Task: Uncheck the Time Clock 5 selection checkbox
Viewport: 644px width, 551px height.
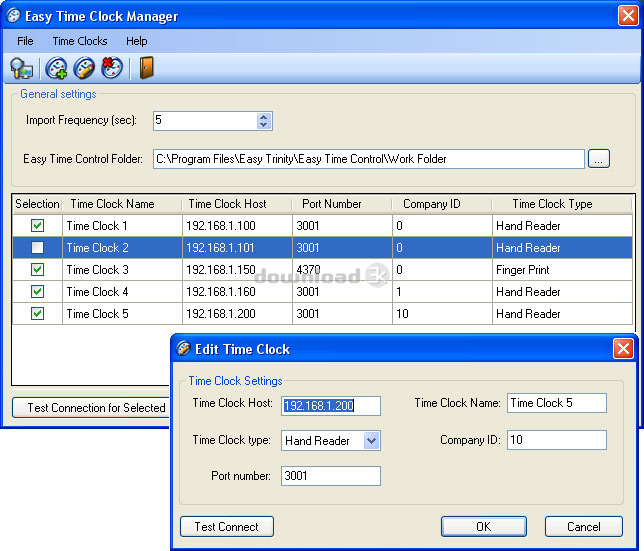Action: click(x=37, y=314)
